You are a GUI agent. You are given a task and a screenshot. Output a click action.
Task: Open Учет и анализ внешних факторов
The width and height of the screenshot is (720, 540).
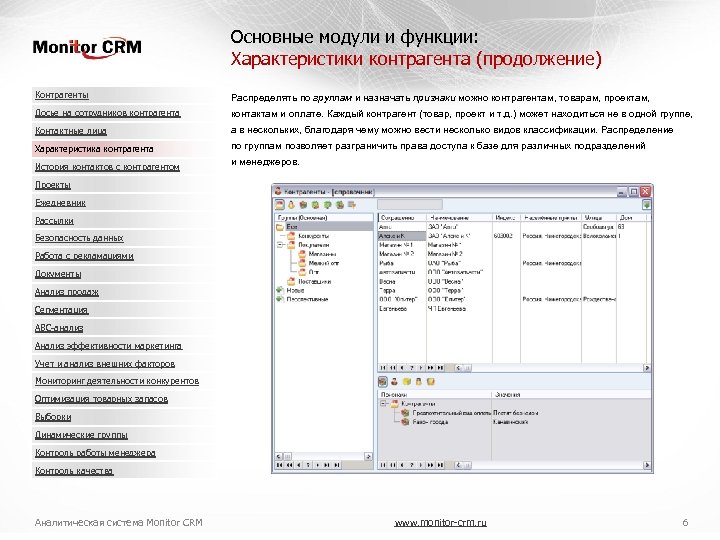[x=105, y=364]
